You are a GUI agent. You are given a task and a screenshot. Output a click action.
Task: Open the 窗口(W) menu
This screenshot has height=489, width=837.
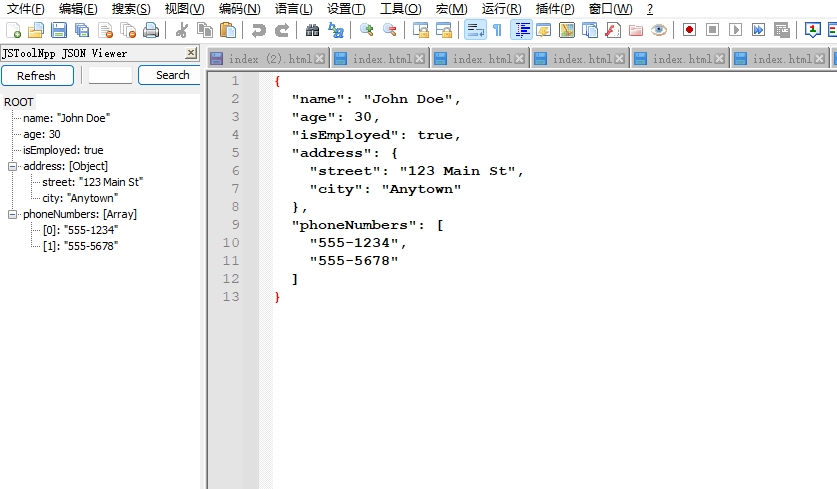pyautogui.click(x=610, y=9)
